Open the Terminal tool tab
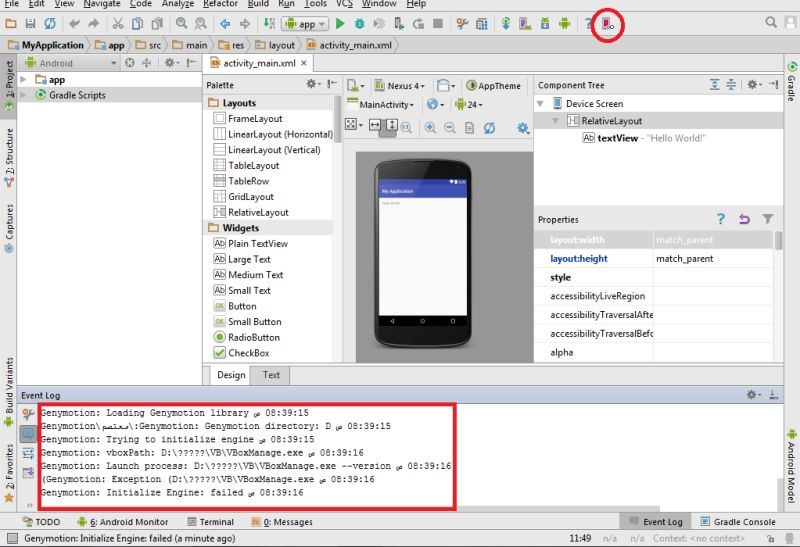 point(210,522)
